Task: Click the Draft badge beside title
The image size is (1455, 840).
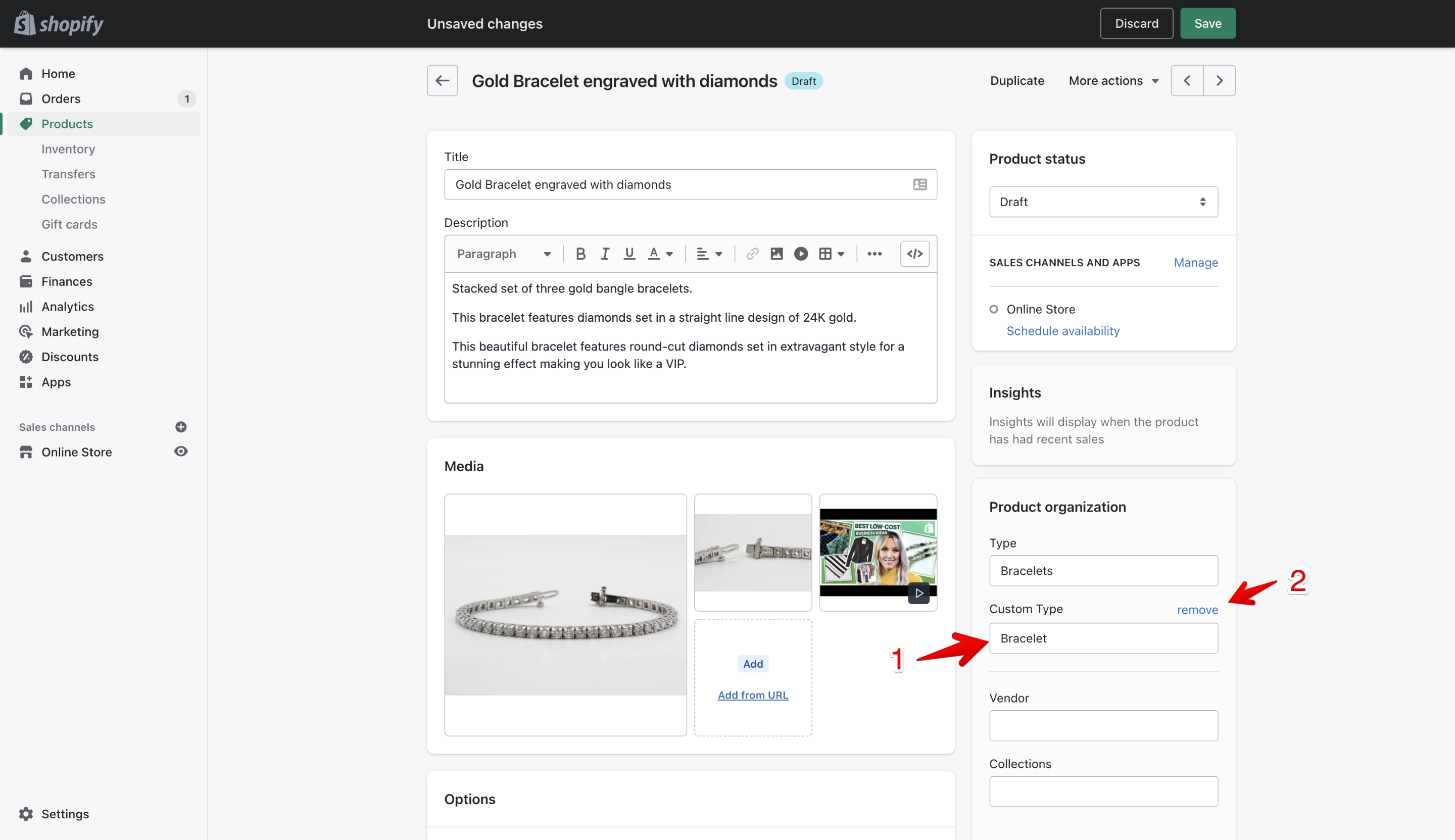Action: tap(803, 81)
